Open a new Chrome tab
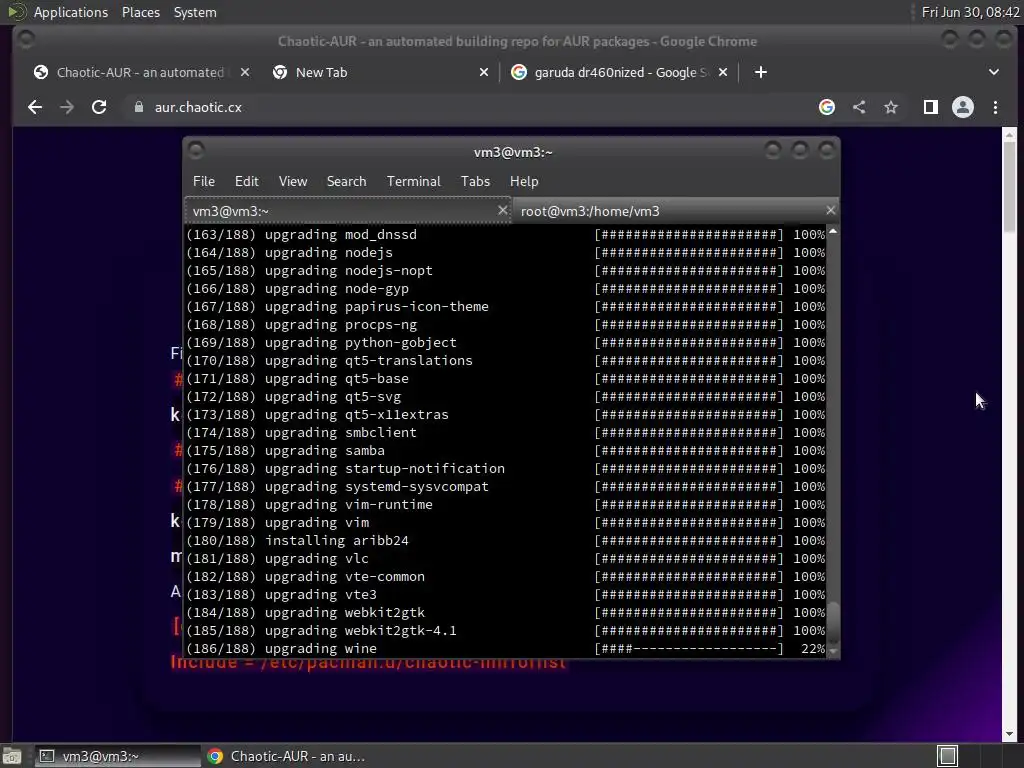Screen dimensions: 1024x768 (x=761, y=72)
